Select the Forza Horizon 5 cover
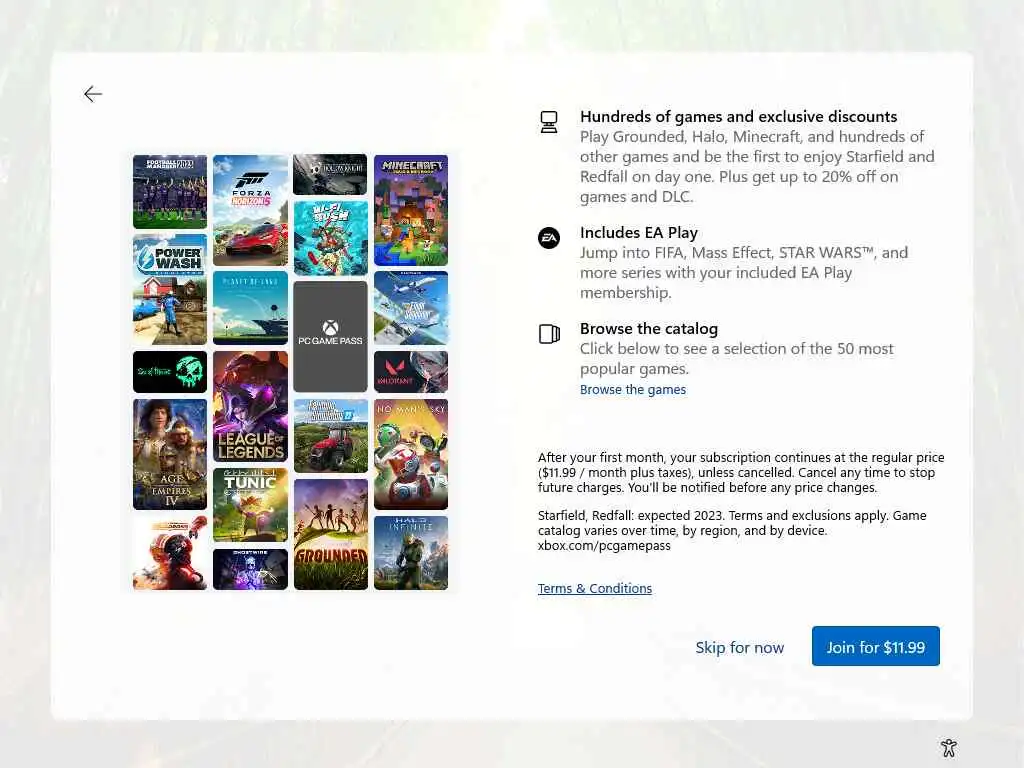 [x=250, y=210]
